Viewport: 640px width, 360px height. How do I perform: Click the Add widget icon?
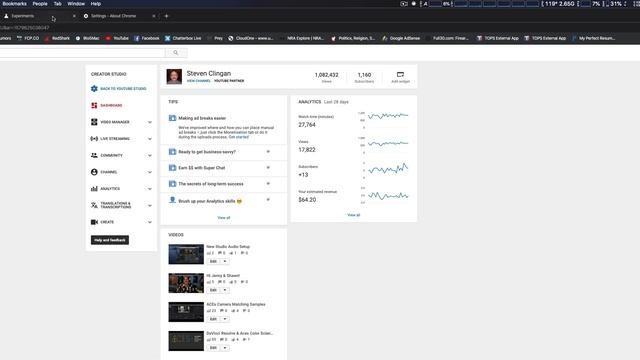click(x=400, y=75)
